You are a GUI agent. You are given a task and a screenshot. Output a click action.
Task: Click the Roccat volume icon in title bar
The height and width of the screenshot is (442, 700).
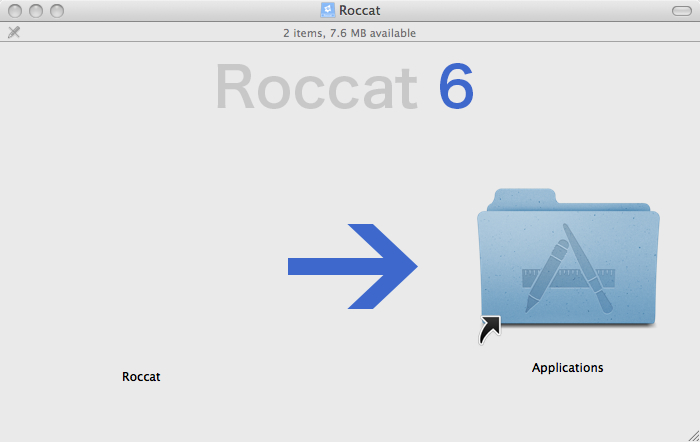pyautogui.click(x=328, y=10)
